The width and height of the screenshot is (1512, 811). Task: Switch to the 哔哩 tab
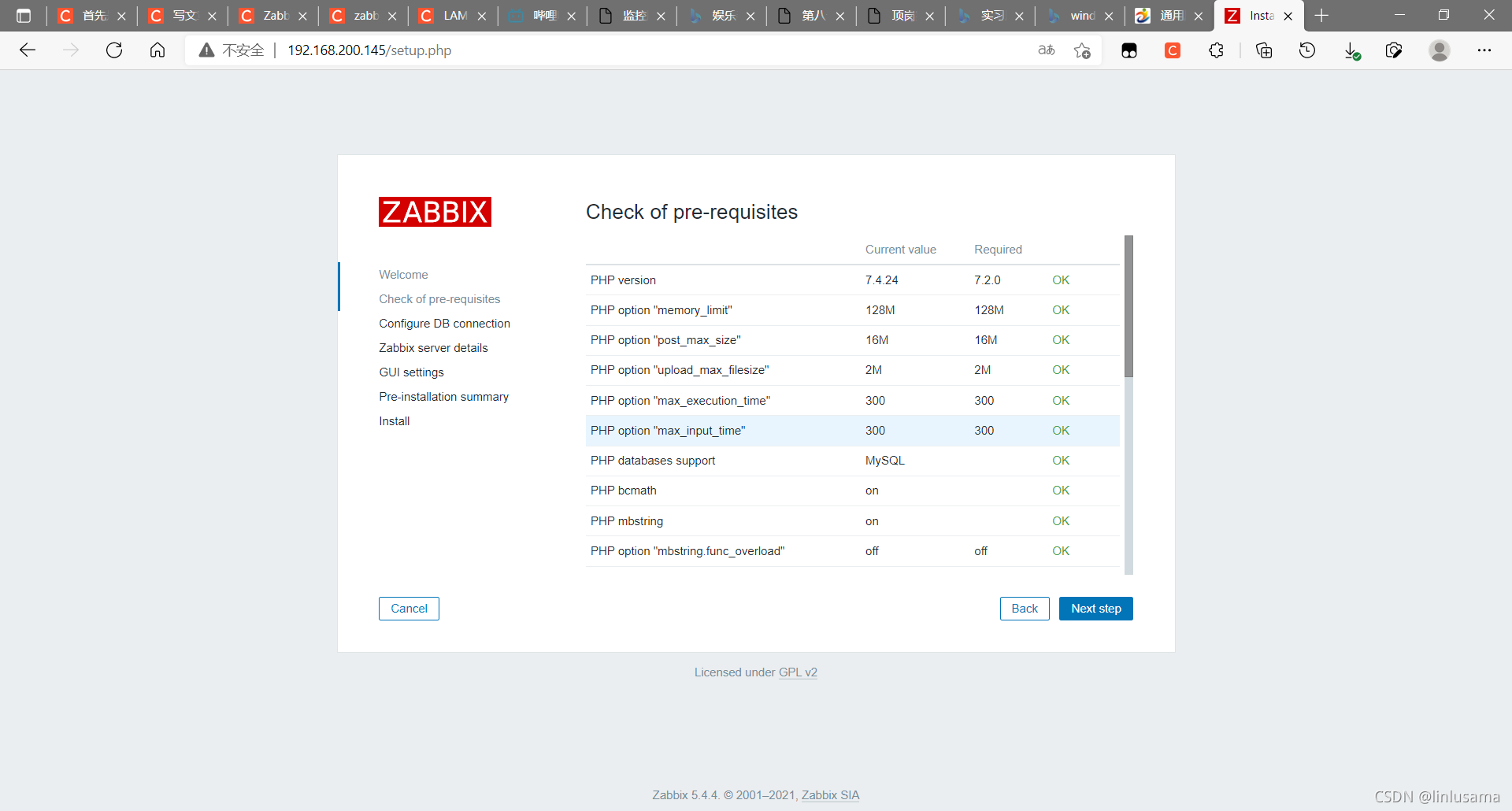[x=543, y=16]
